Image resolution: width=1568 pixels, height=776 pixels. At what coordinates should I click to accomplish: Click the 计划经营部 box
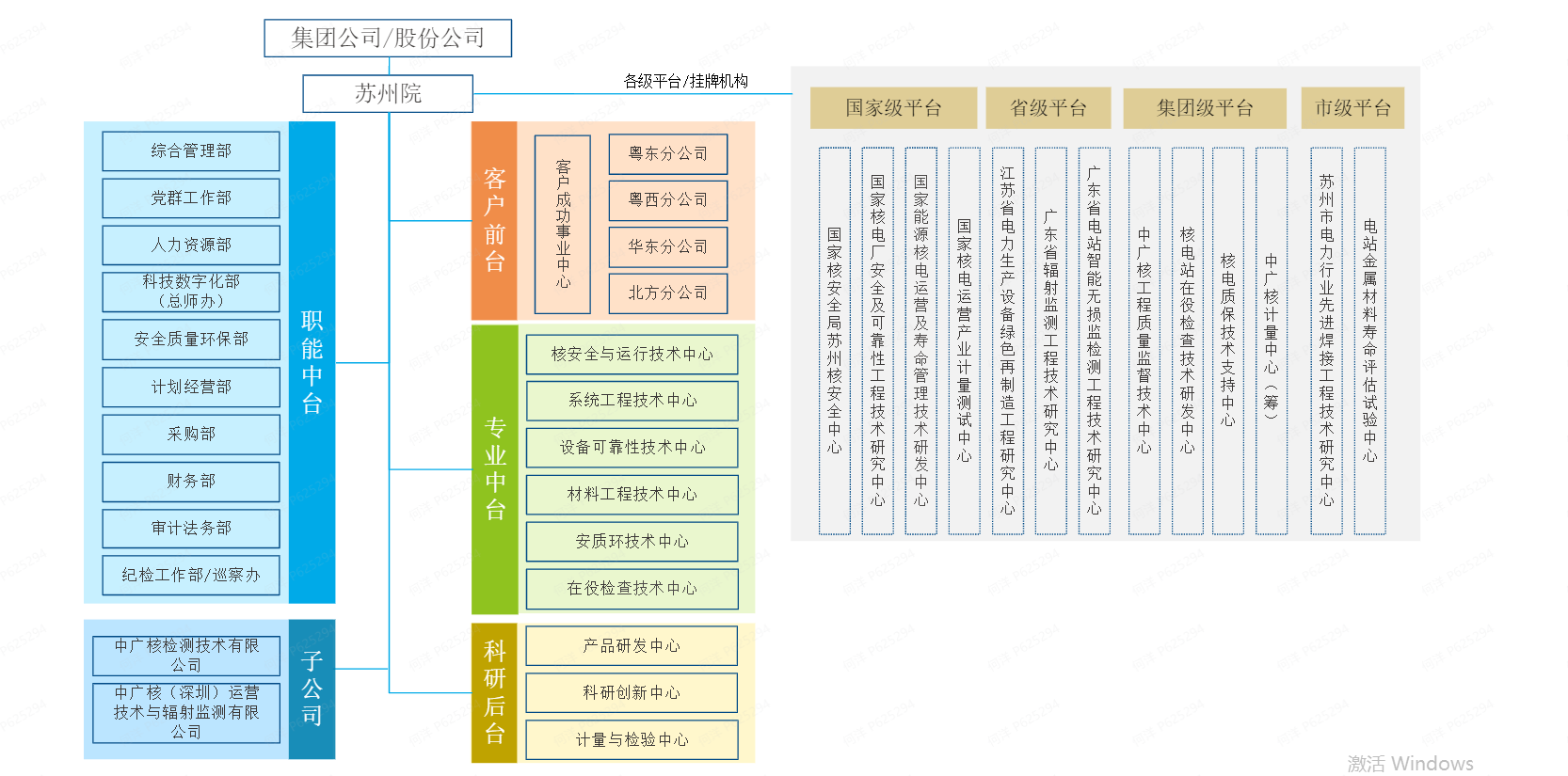point(191,387)
